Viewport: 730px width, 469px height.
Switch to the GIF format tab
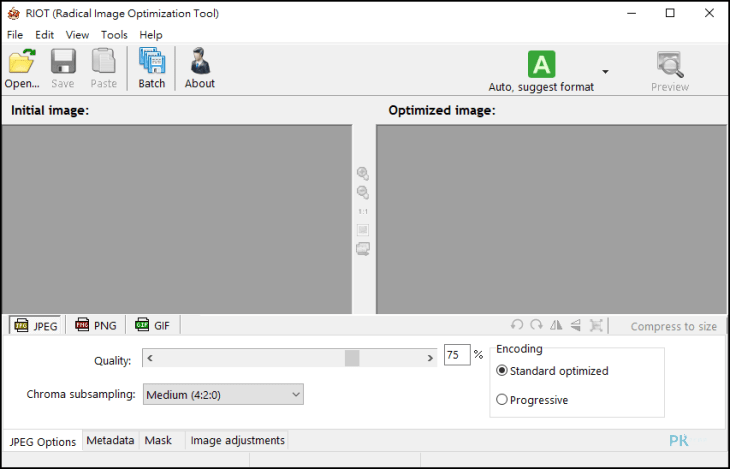click(x=153, y=325)
